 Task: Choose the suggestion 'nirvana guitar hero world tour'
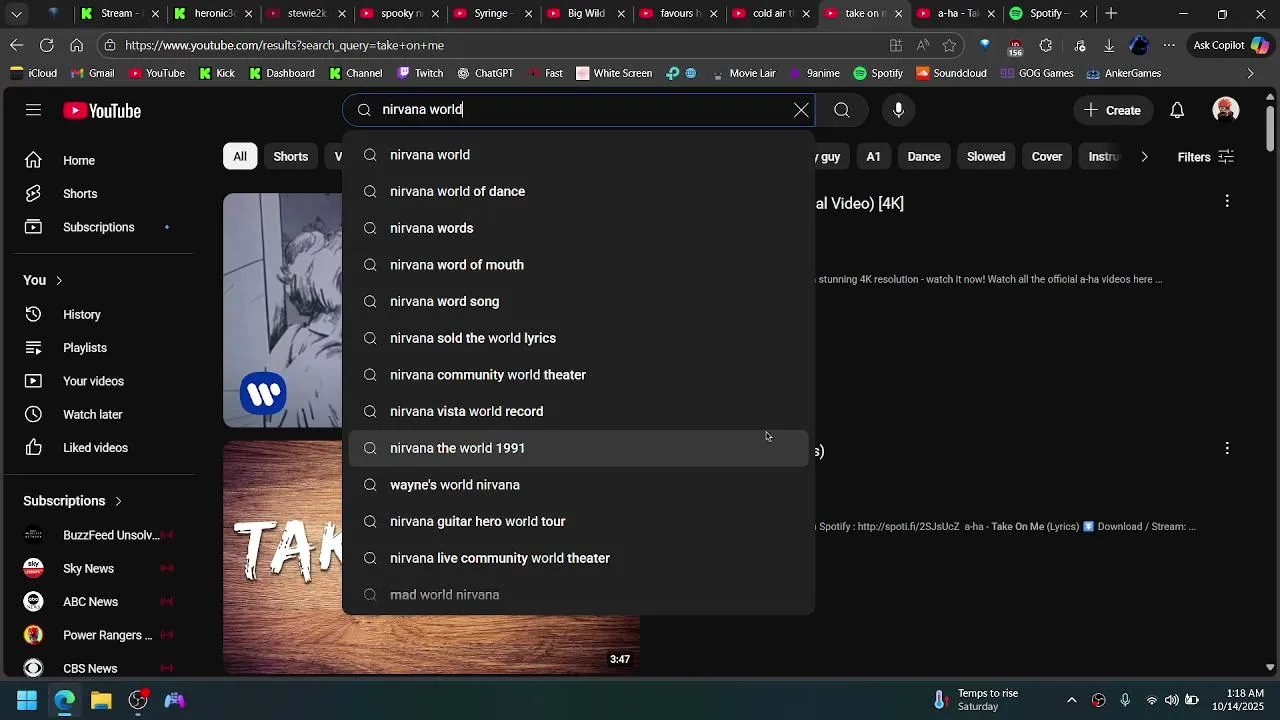click(579, 521)
